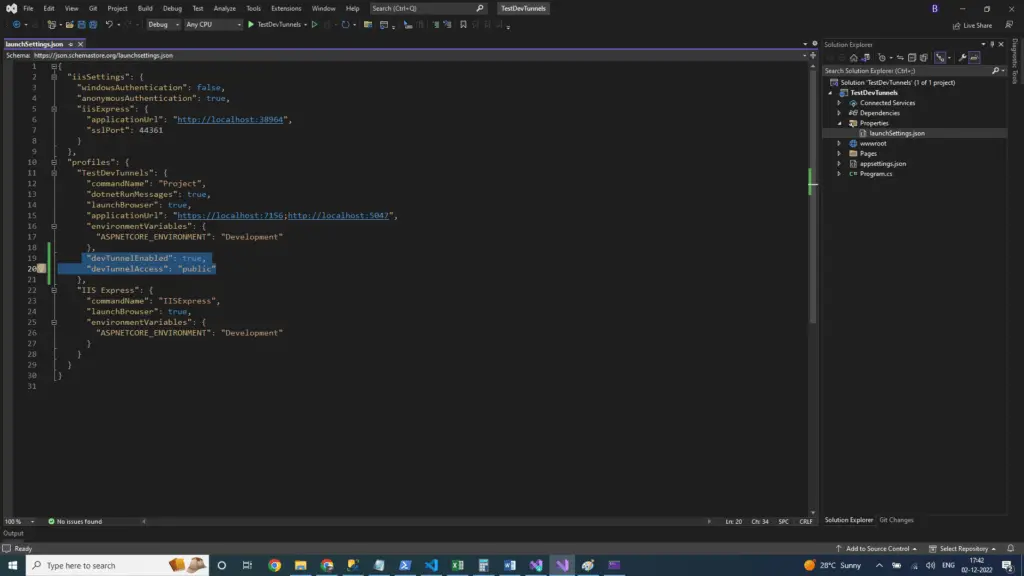Click Collapse All in Solution Explorer
The height and width of the screenshot is (576, 1024).
[x=912, y=57]
